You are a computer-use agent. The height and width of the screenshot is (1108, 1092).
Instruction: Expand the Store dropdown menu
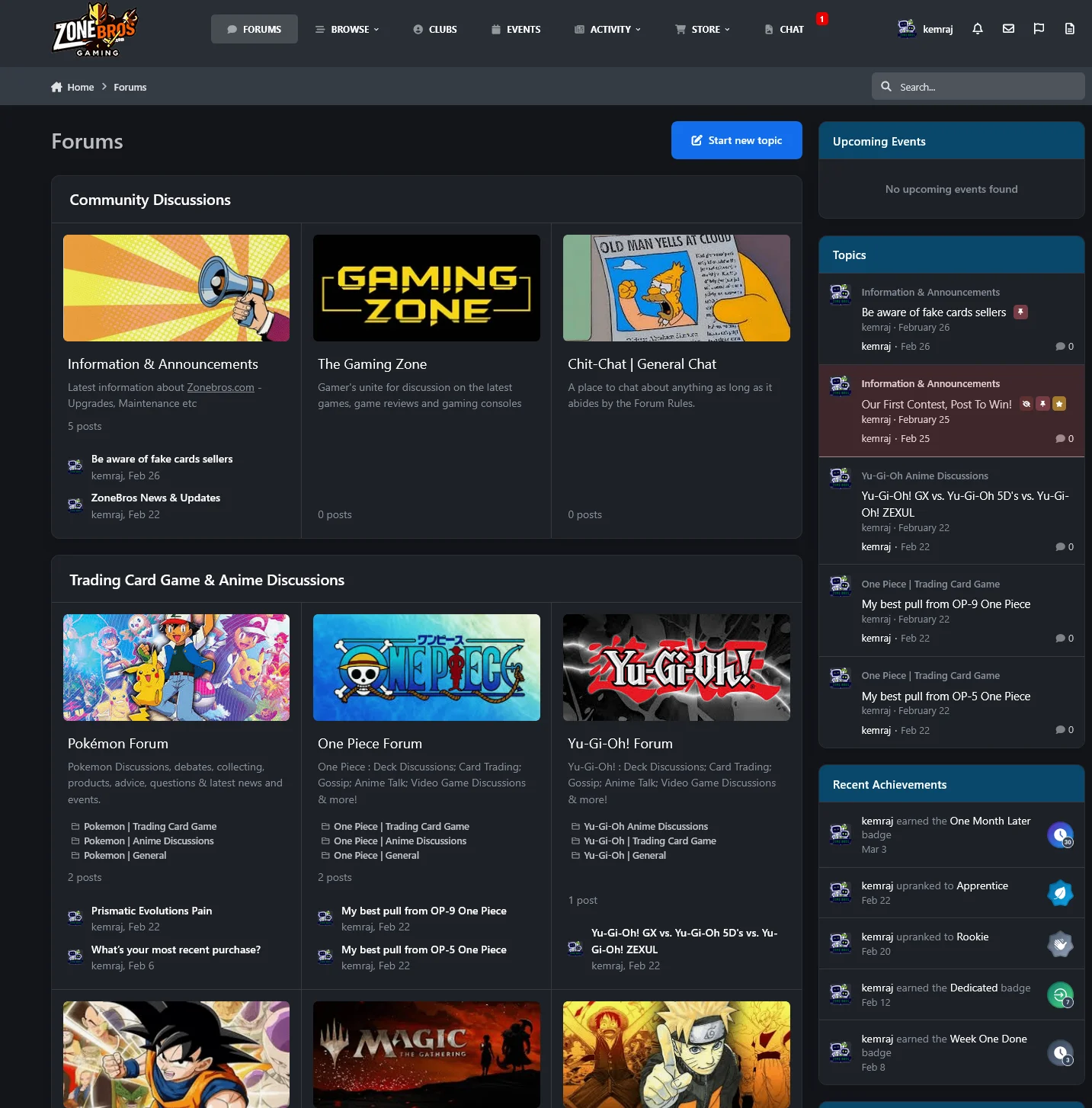pyautogui.click(x=703, y=29)
